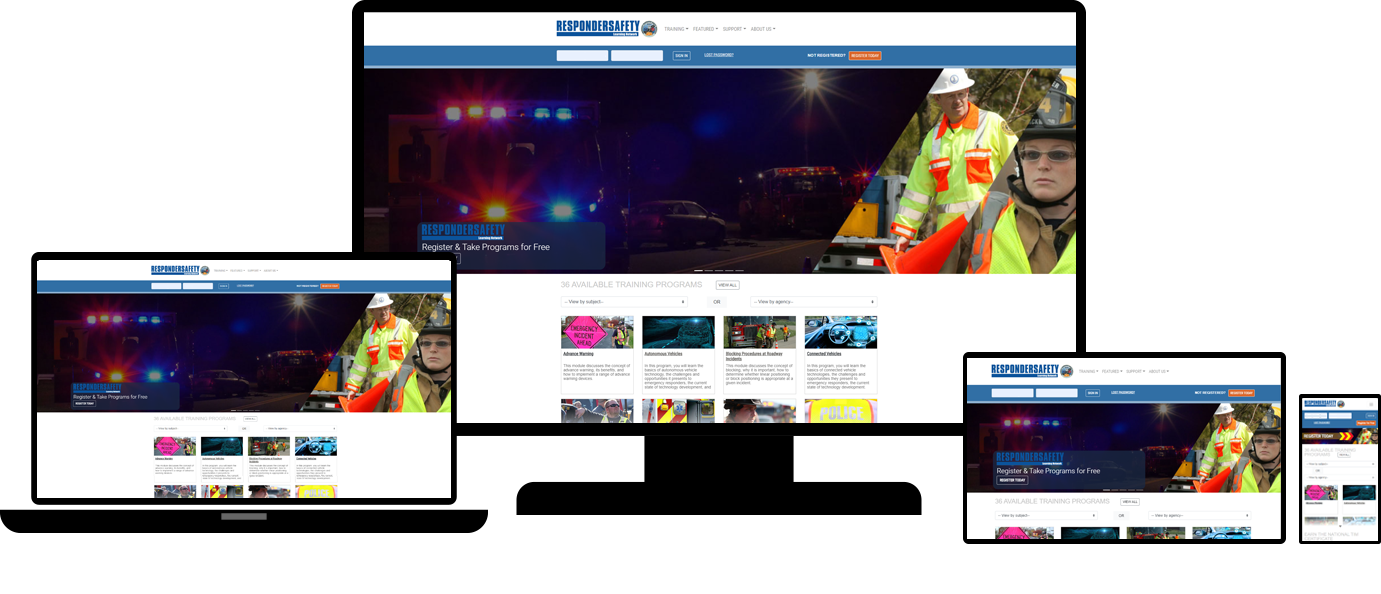This screenshot has height=594, width=1381.
Task: Open the View by agency dropdown
Action: click(814, 301)
